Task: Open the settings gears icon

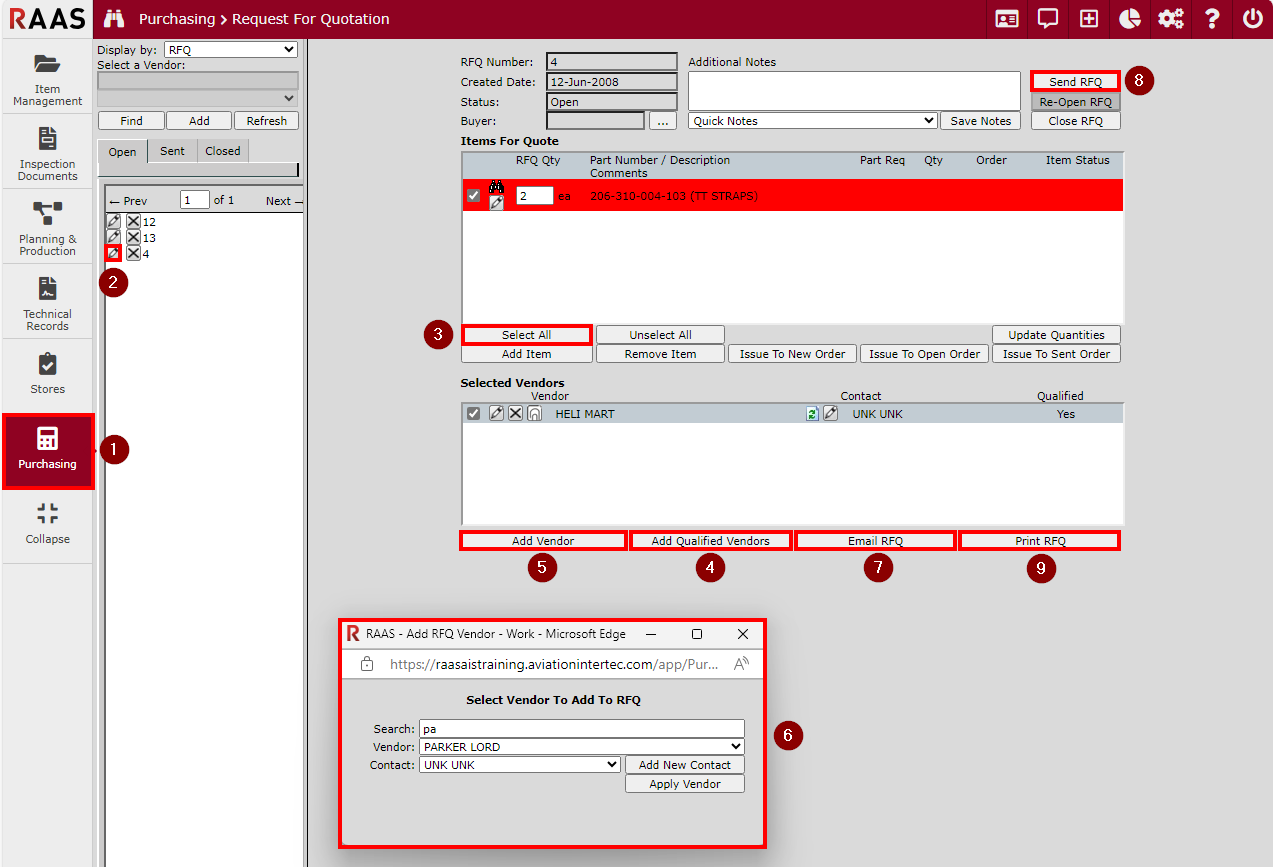Action: point(1170,19)
